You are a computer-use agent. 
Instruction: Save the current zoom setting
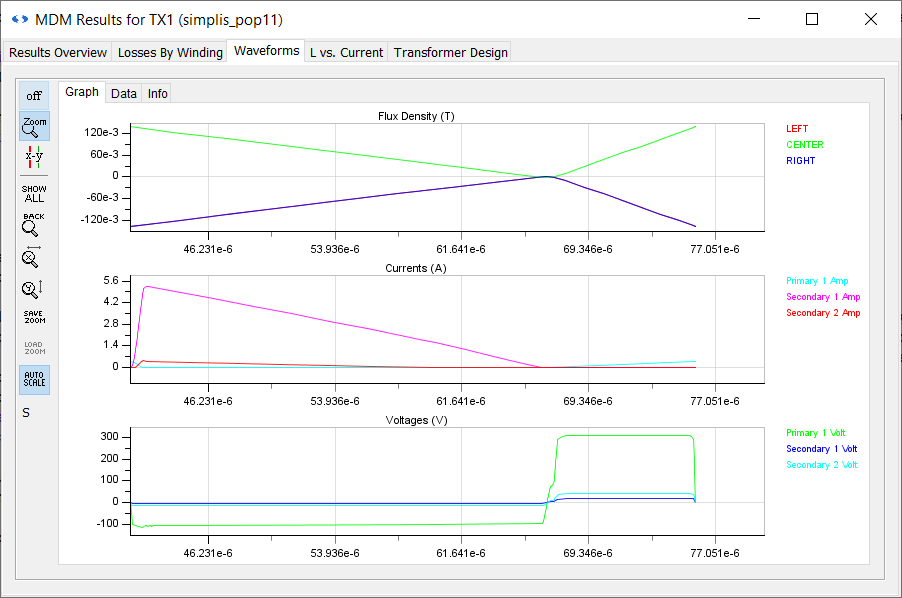[34, 317]
